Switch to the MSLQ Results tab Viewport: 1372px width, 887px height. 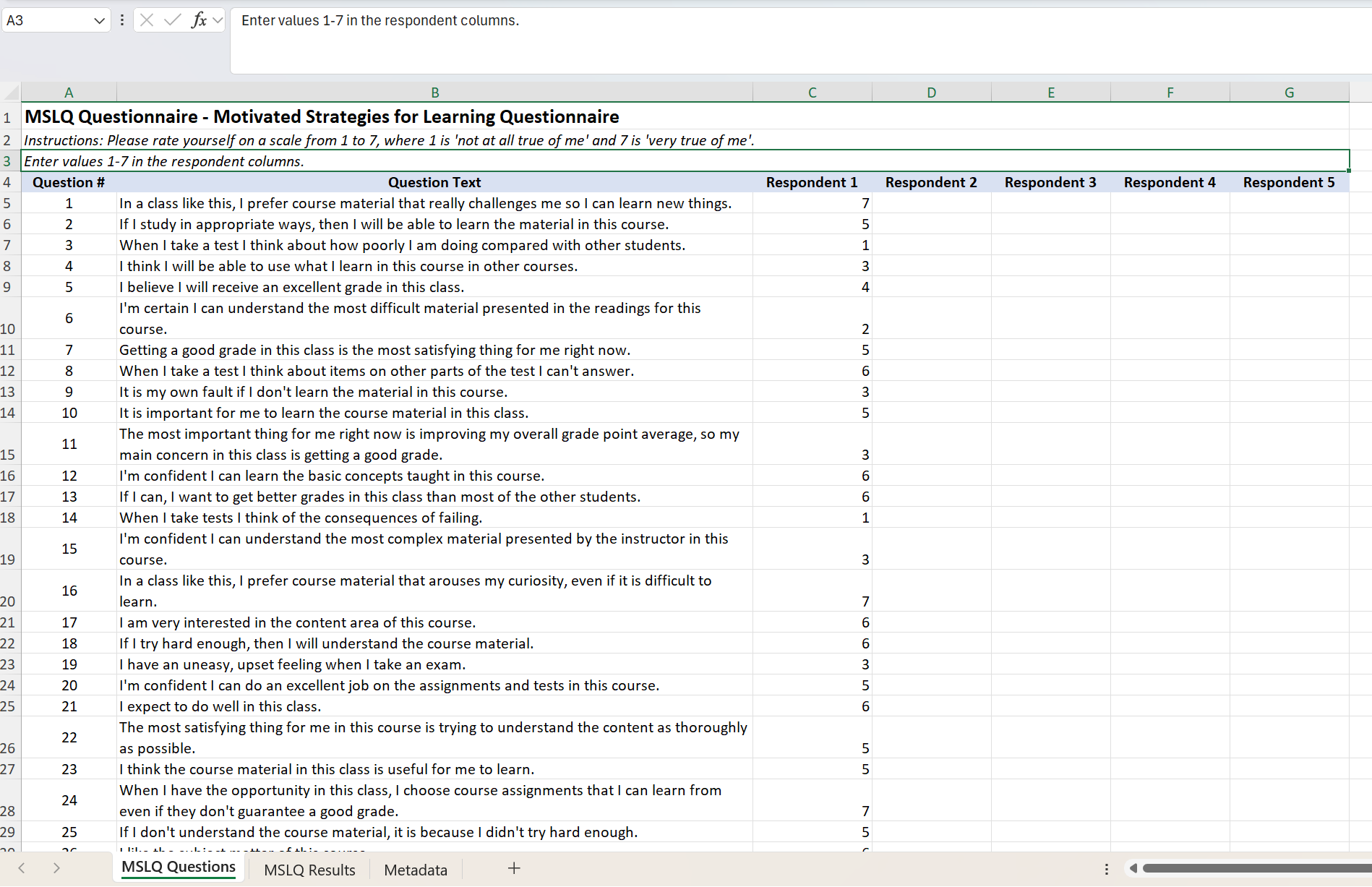(309, 870)
